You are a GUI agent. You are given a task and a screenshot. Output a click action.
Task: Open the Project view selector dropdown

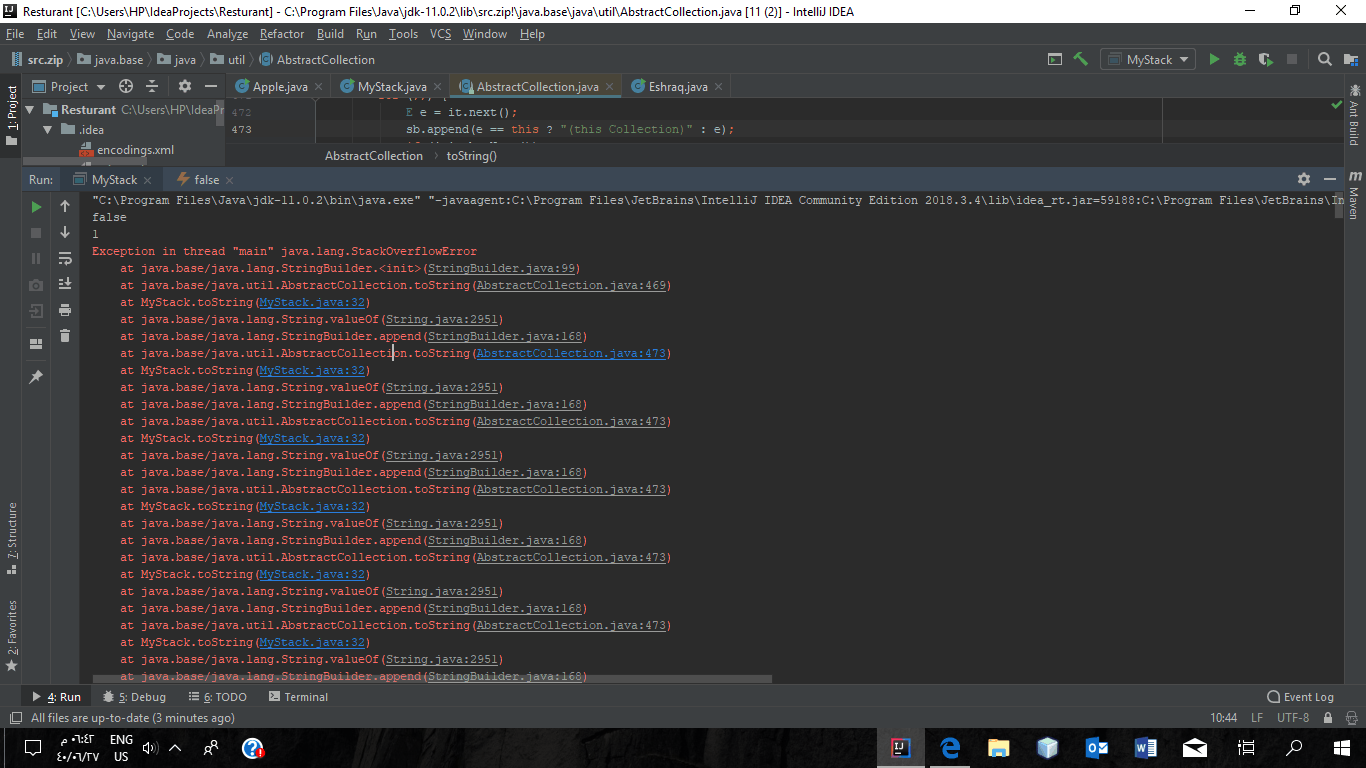[68, 87]
